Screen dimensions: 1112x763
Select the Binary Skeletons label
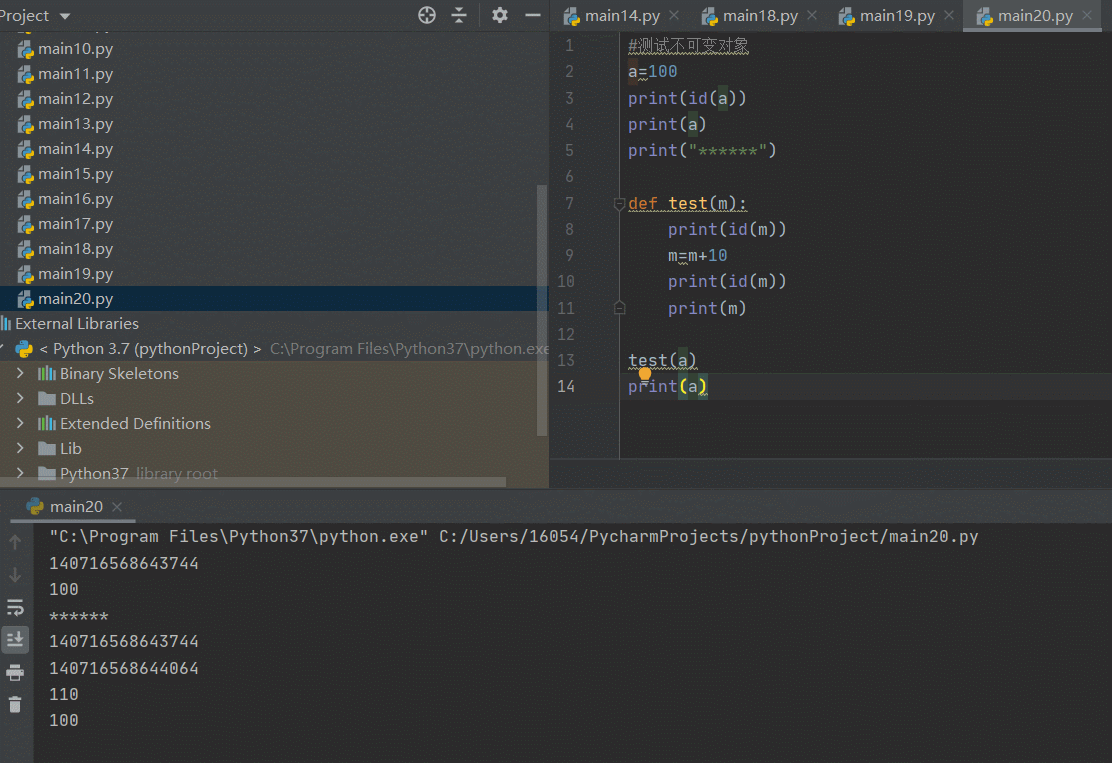click(119, 373)
